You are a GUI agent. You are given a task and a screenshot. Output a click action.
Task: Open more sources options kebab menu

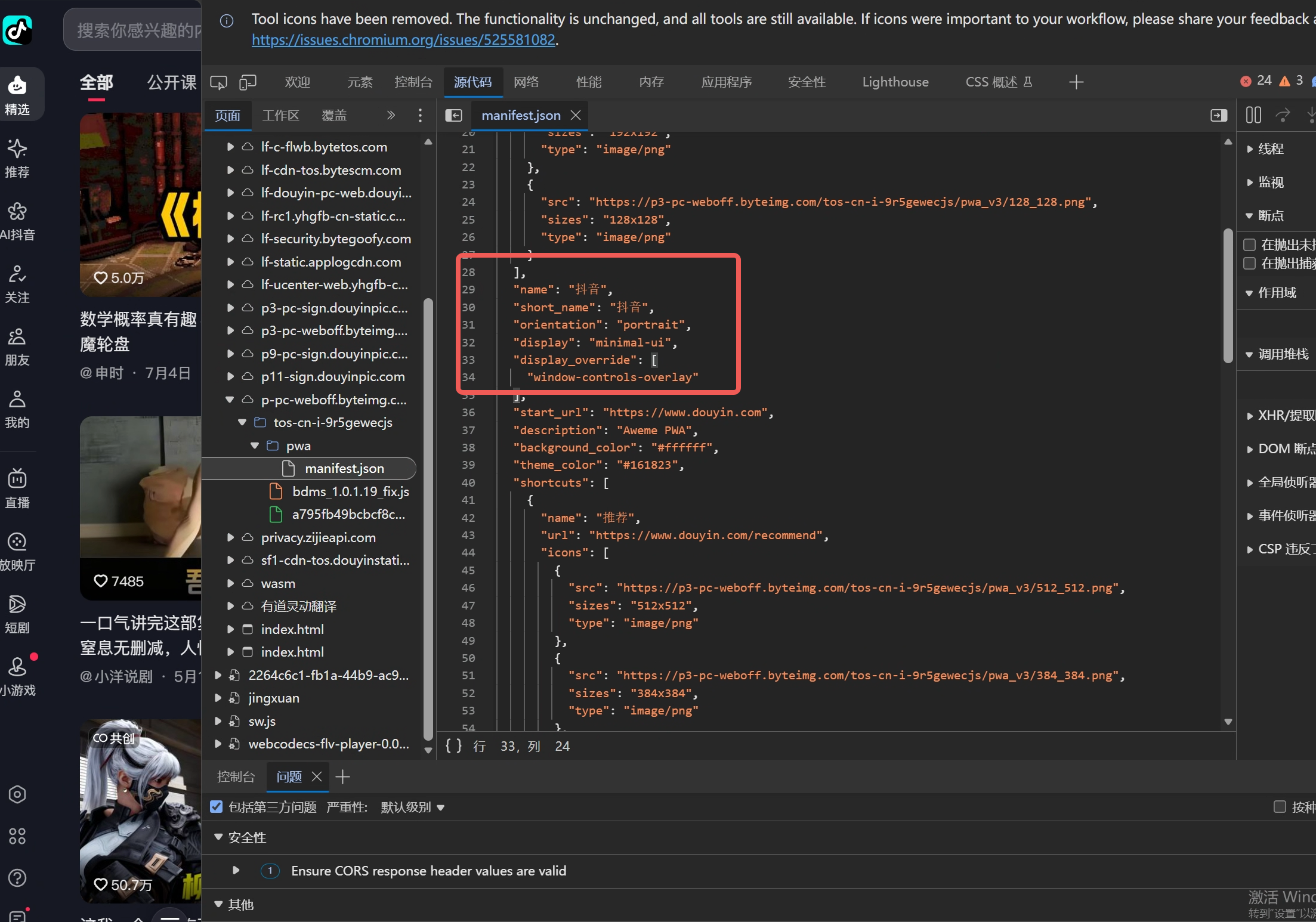[420, 115]
